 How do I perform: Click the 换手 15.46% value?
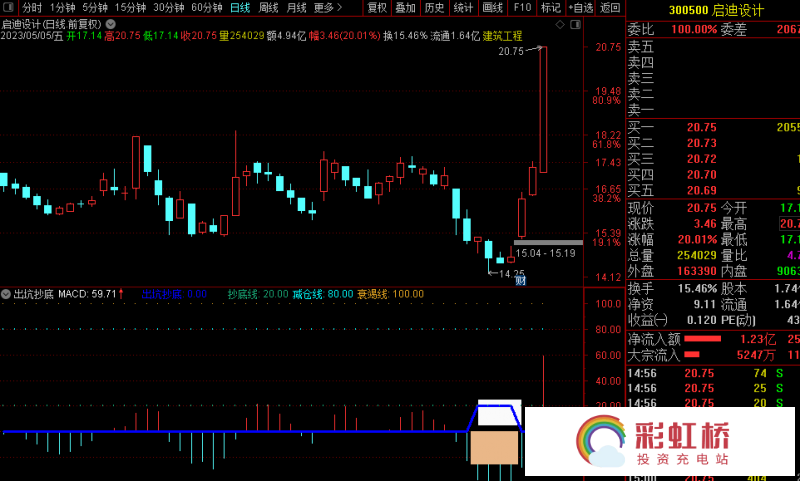click(697, 288)
